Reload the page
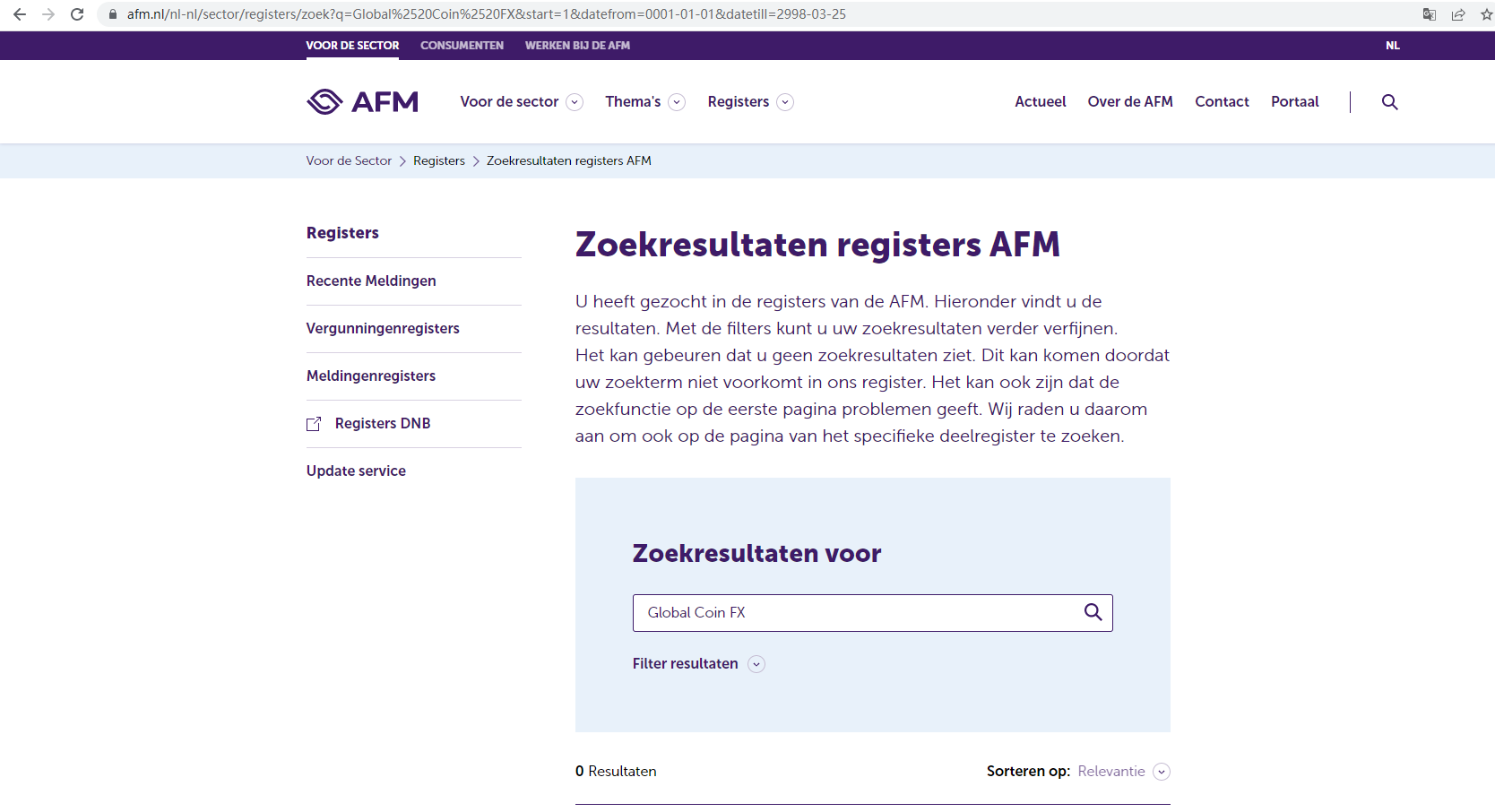Viewport: 1495px width, 812px height. pyautogui.click(x=77, y=14)
